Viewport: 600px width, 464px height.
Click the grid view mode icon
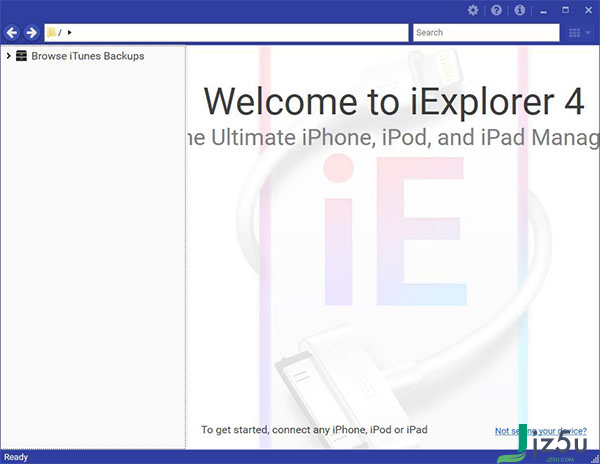(574, 33)
